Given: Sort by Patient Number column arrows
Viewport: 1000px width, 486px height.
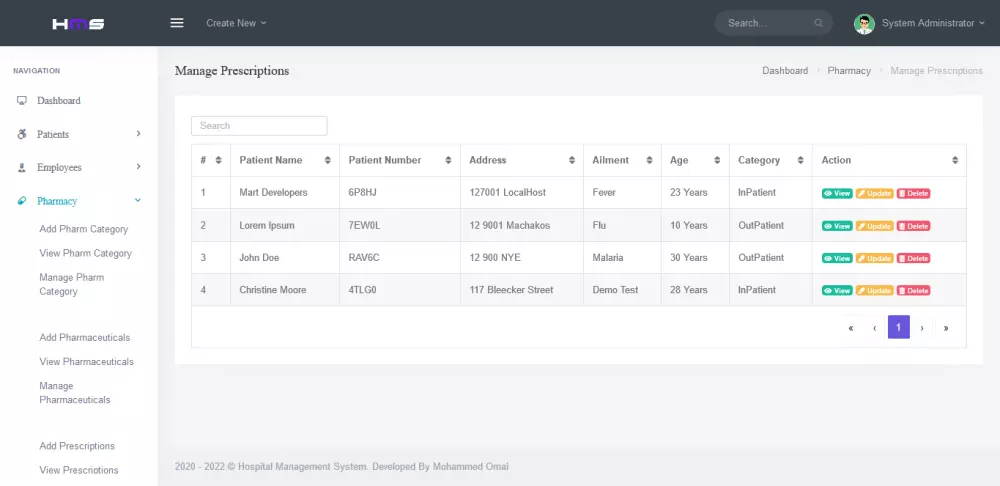Looking at the screenshot, I should tap(448, 160).
